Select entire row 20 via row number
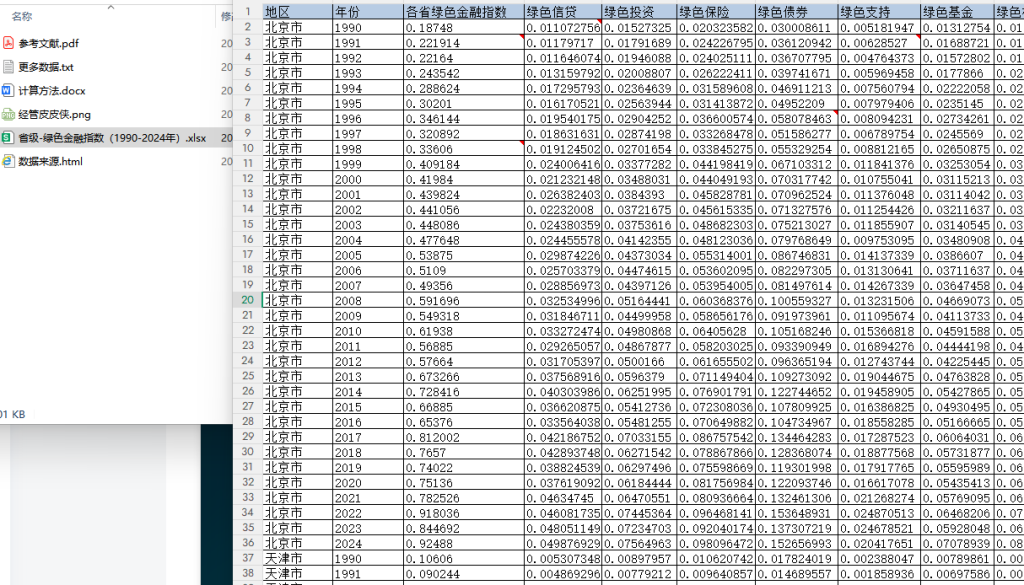The image size is (1024, 585). pyautogui.click(x=248, y=300)
